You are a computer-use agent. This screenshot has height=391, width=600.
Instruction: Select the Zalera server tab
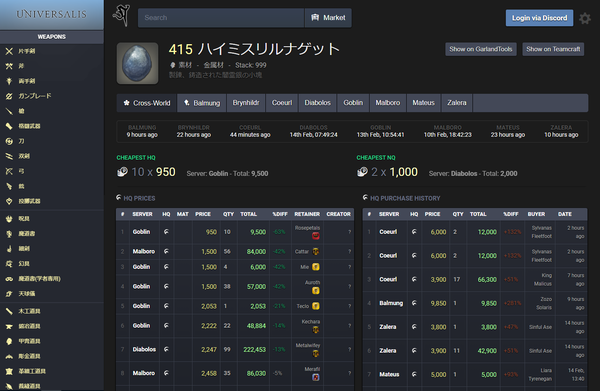point(457,103)
